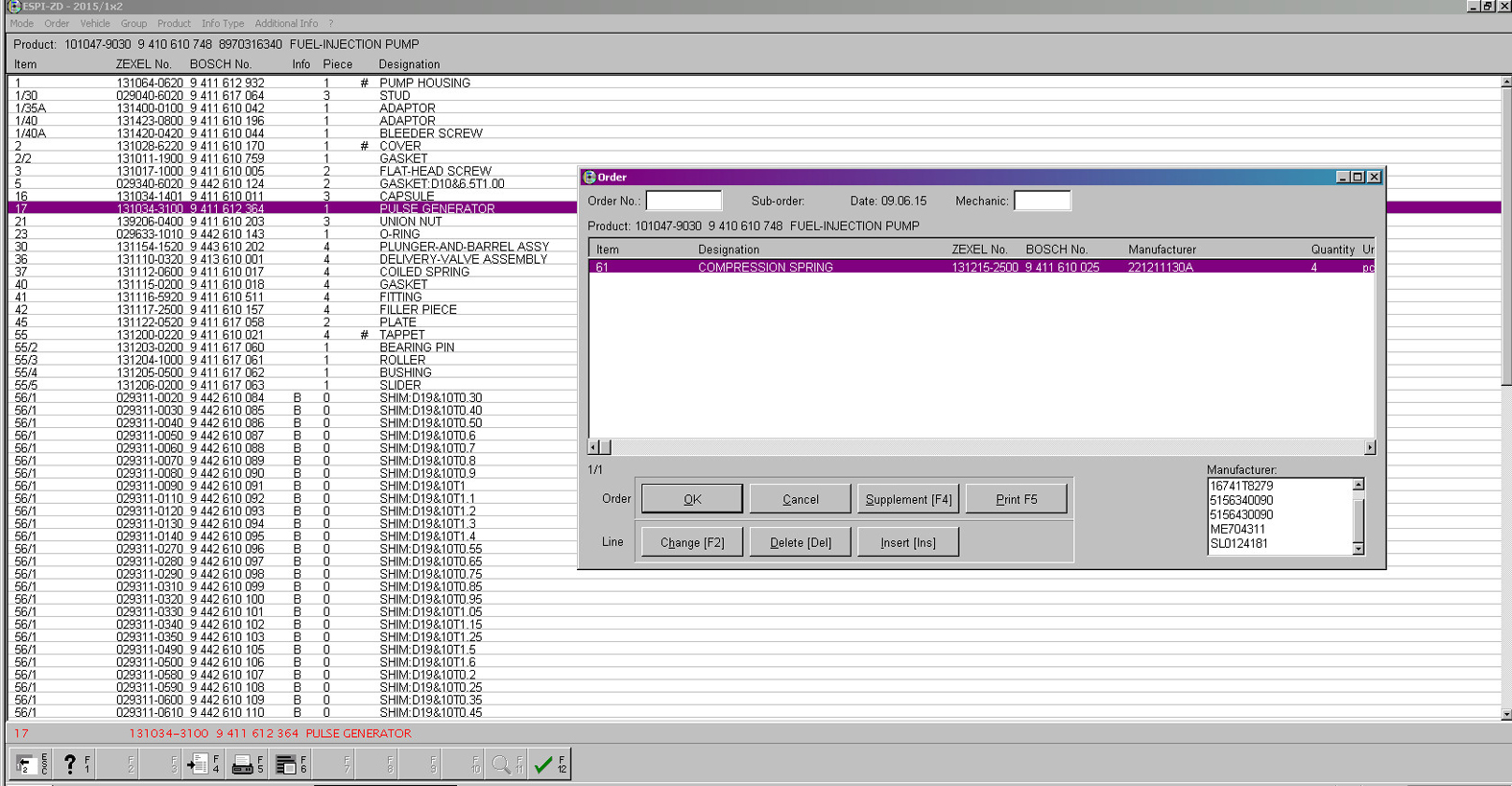The image size is (1512, 786).
Task: Click the Order No. input field
Action: pos(684,201)
